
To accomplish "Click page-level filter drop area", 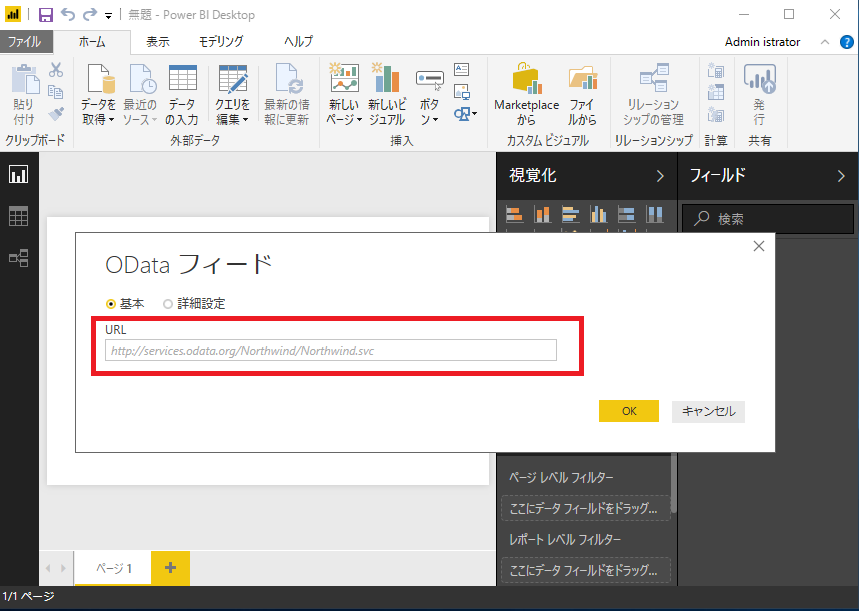I will (x=586, y=508).
